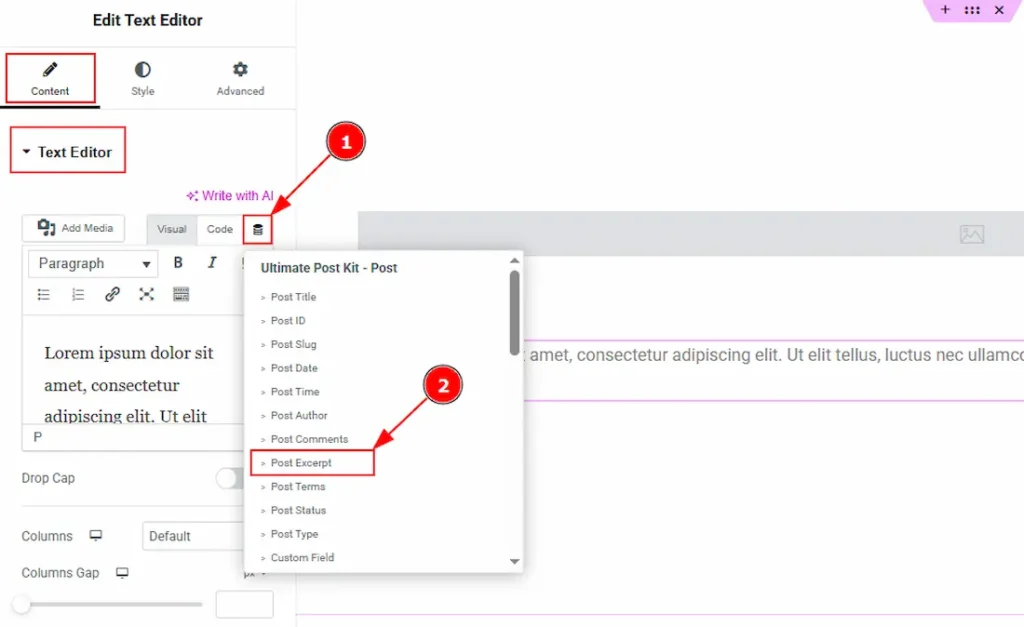The height and width of the screenshot is (627, 1024).
Task: Click the insert link chain icon
Action: pos(112,294)
